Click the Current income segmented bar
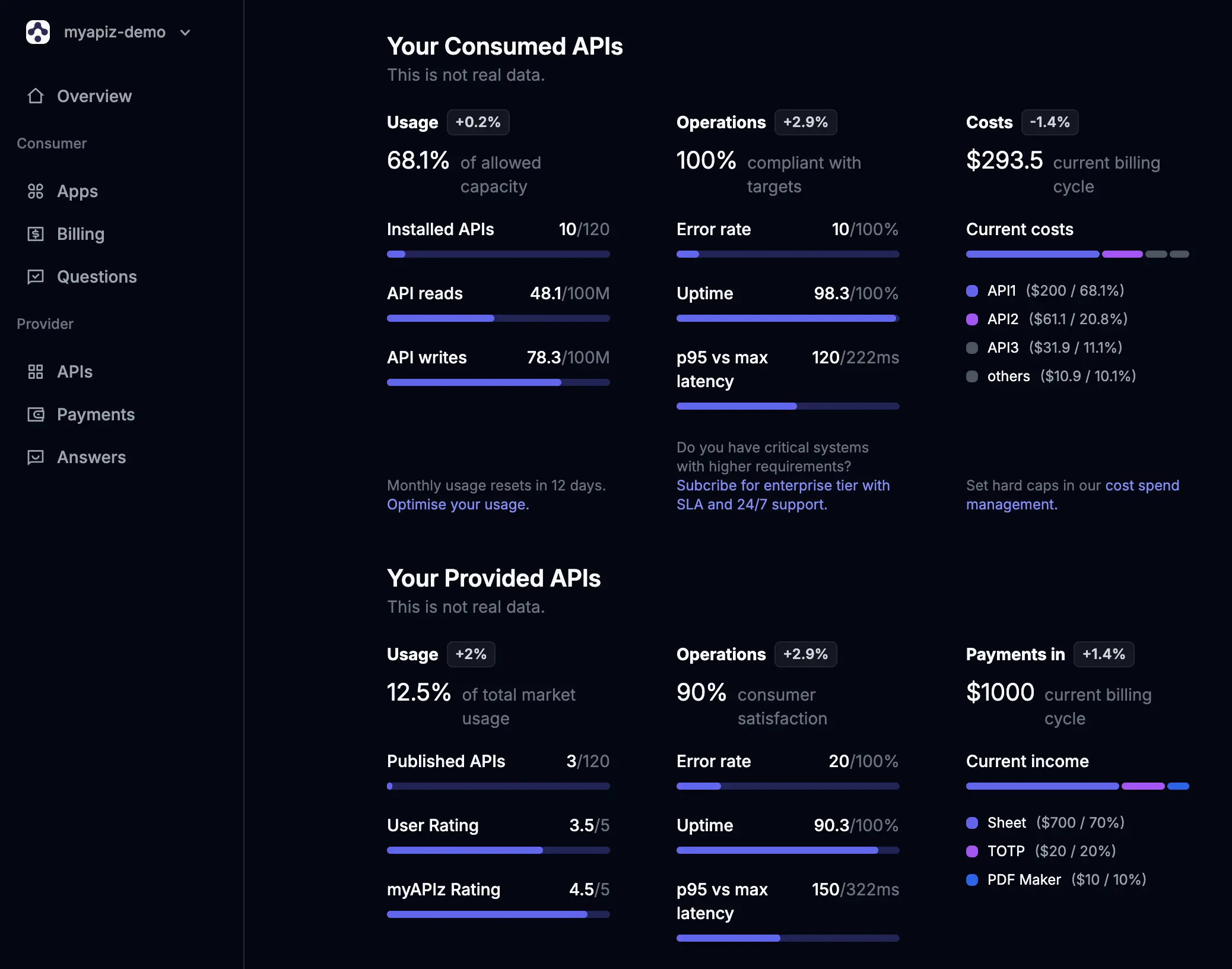The image size is (1232, 969). point(1078,786)
